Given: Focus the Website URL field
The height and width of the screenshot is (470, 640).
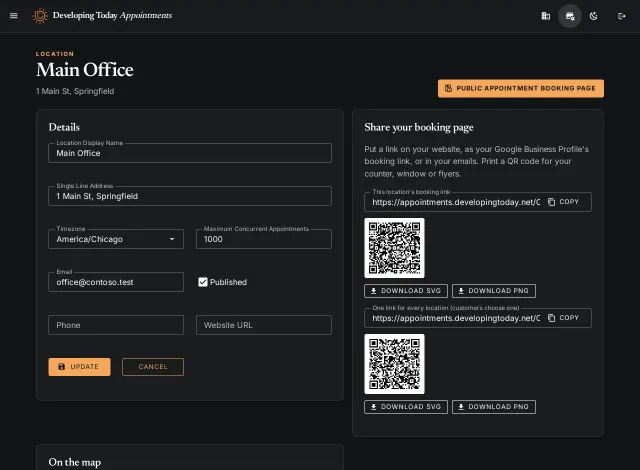Looking at the screenshot, I should point(264,325).
